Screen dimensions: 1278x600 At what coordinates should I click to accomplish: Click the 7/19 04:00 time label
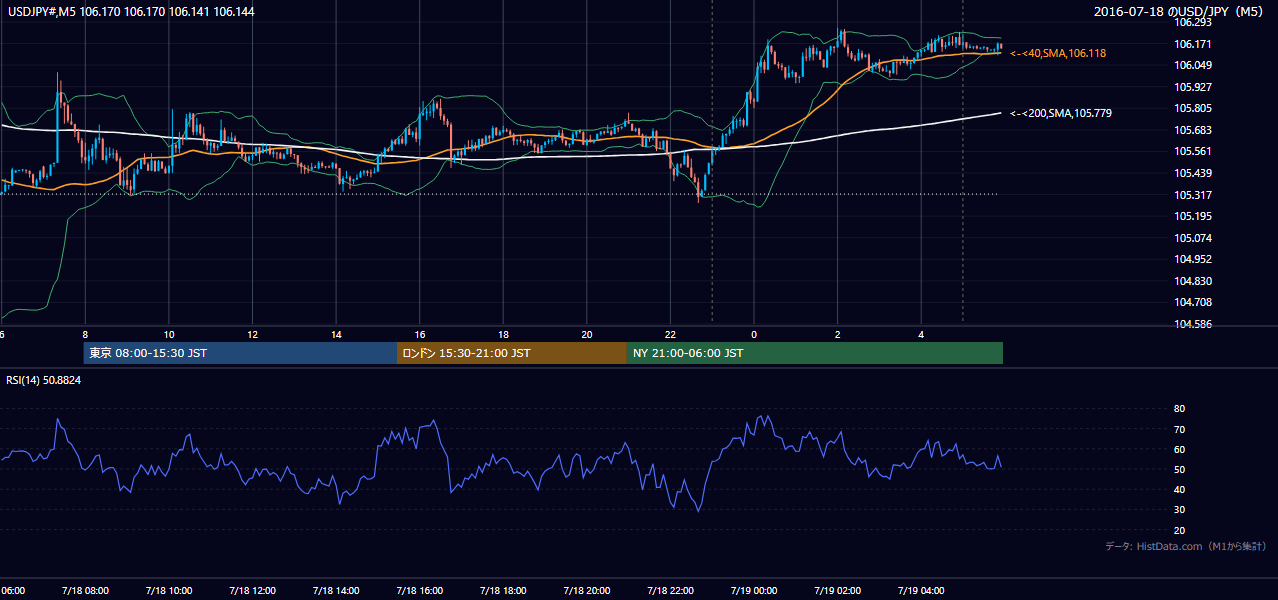point(921,591)
